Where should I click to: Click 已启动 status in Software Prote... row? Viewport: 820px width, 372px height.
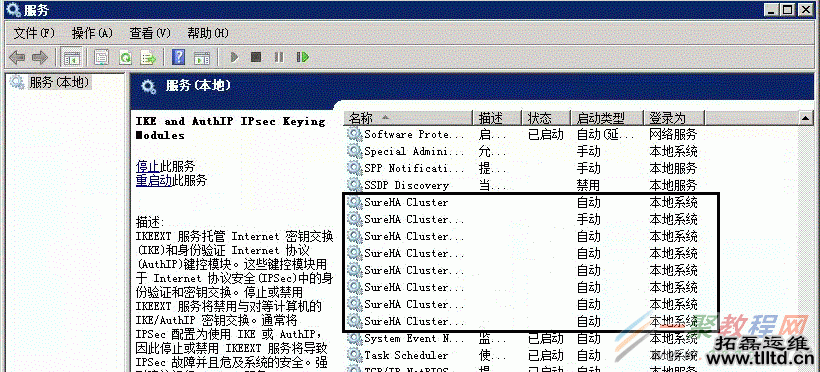pos(545,134)
